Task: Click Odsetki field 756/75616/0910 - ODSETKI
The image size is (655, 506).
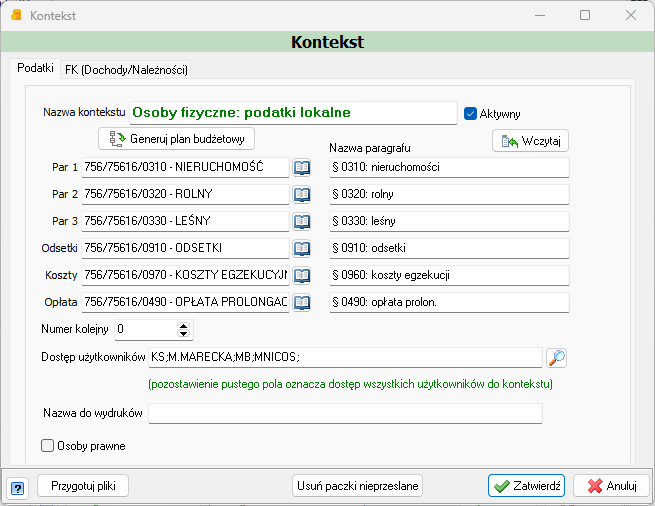Action: tap(185, 248)
